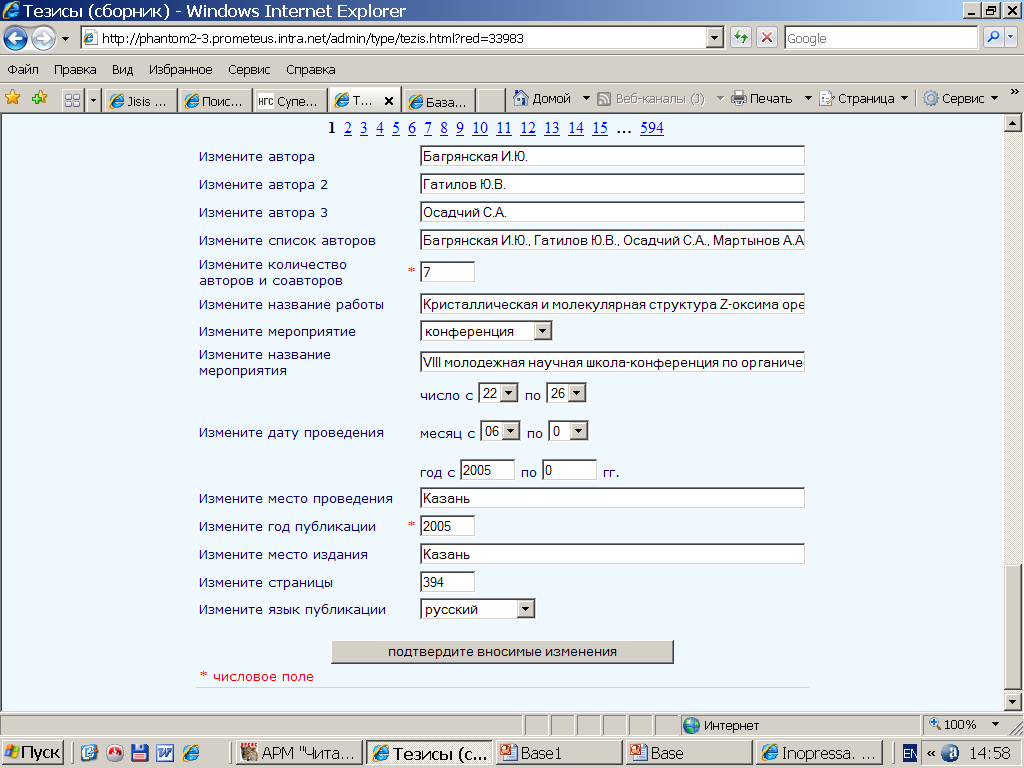Click the Google search magnifier button
The width and height of the screenshot is (1024, 768).
point(994,38)
